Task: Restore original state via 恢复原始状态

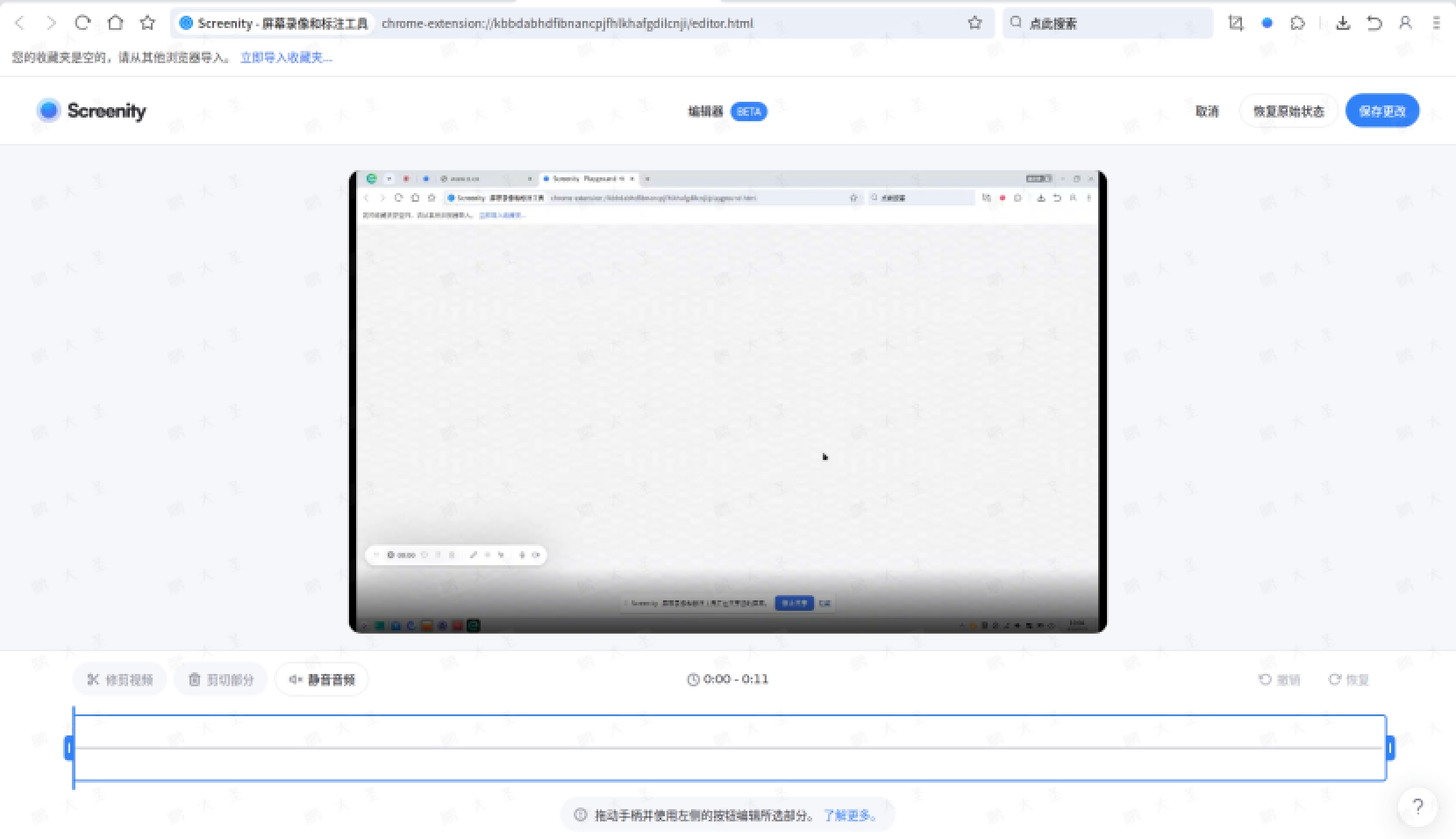Action: [x=1288, y=111]
